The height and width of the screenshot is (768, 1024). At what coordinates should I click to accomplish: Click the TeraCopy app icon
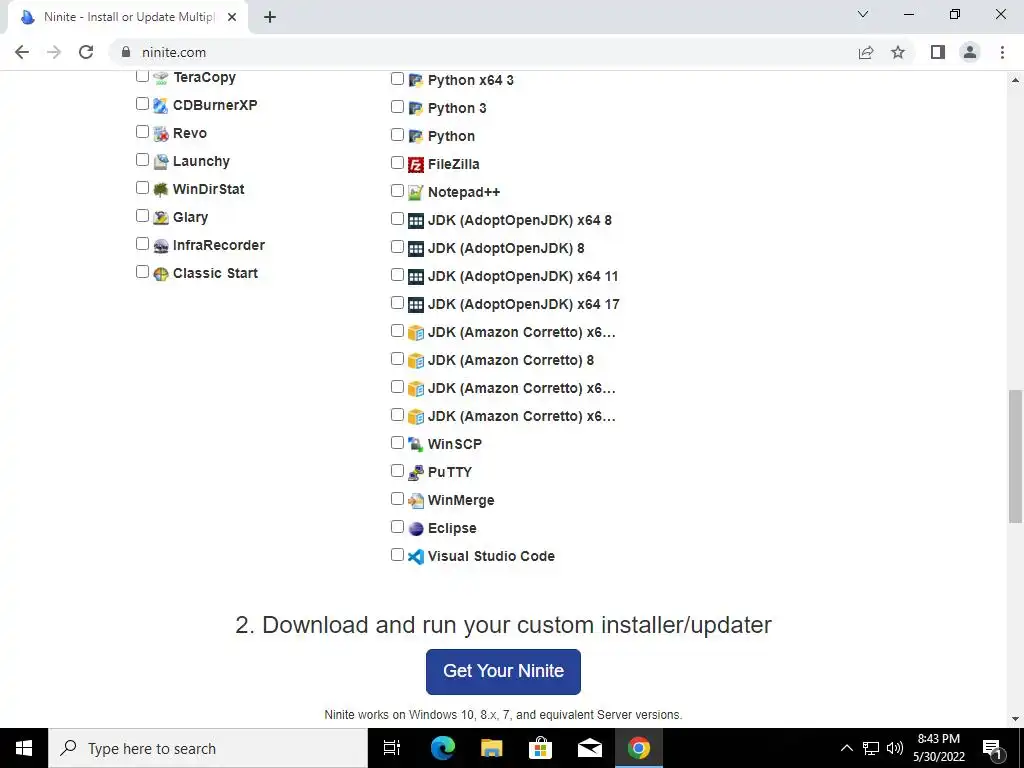(161, 78)
